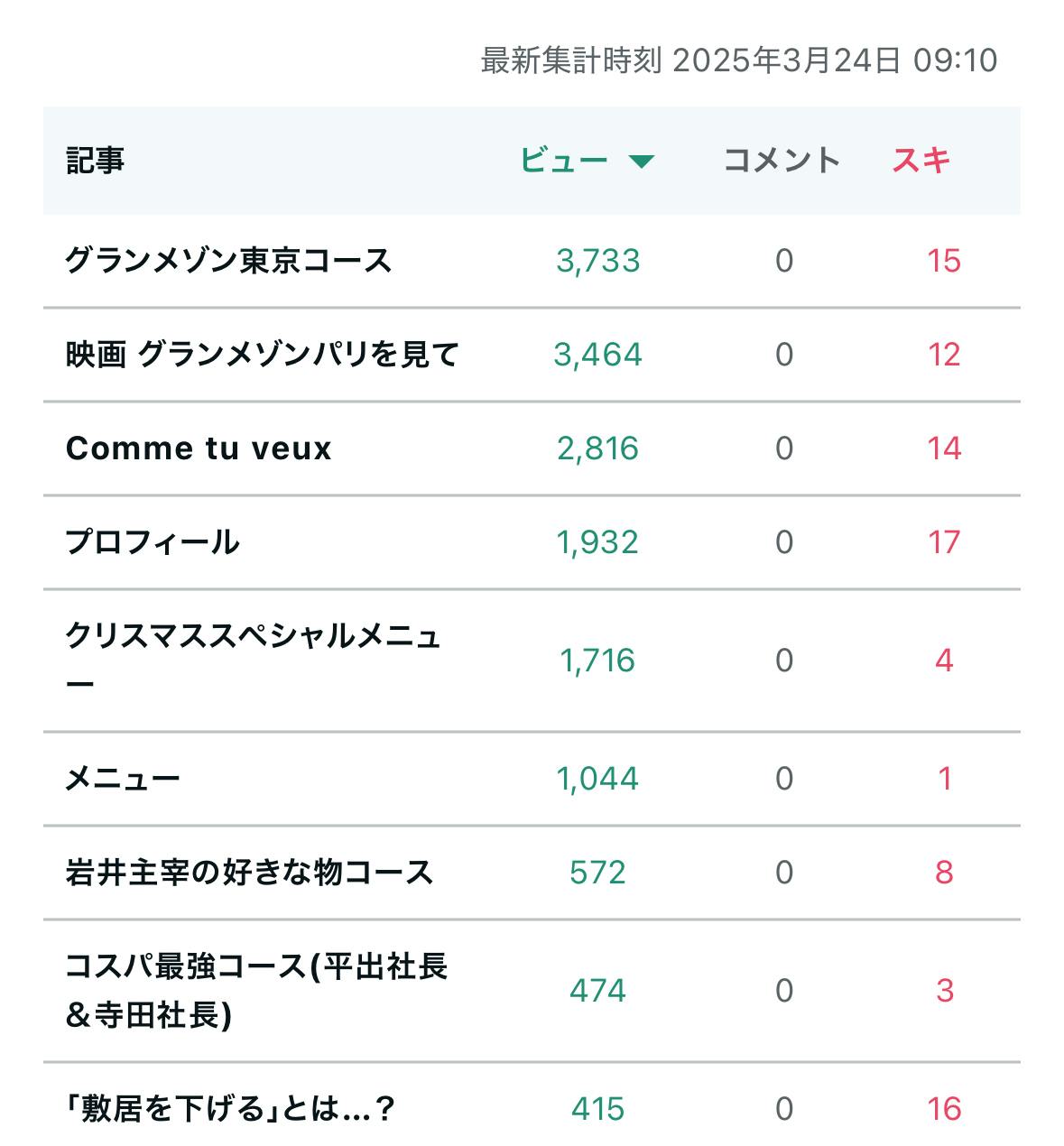1064x1146 pixels.
Task: Sort by ビュー column header
Action: (x=564, y=161)
